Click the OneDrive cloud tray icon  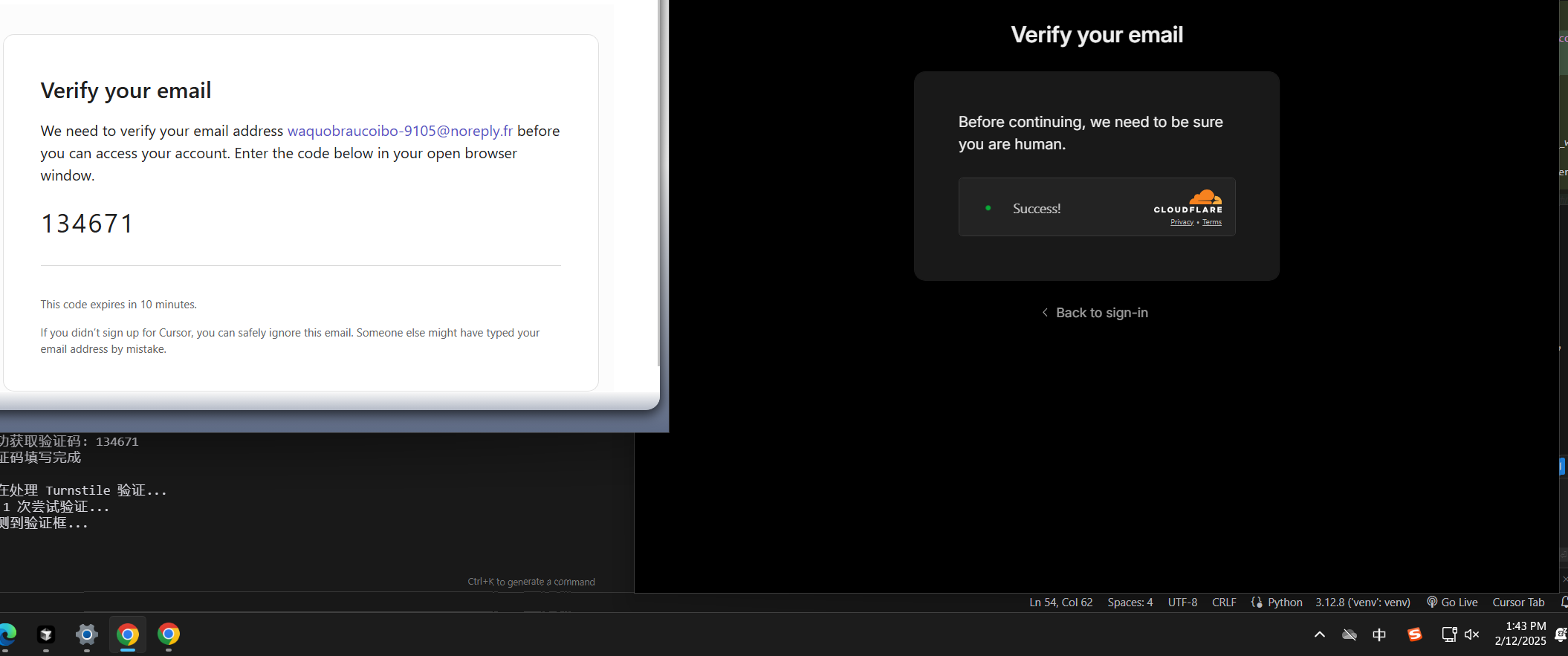pos(1350,634)
